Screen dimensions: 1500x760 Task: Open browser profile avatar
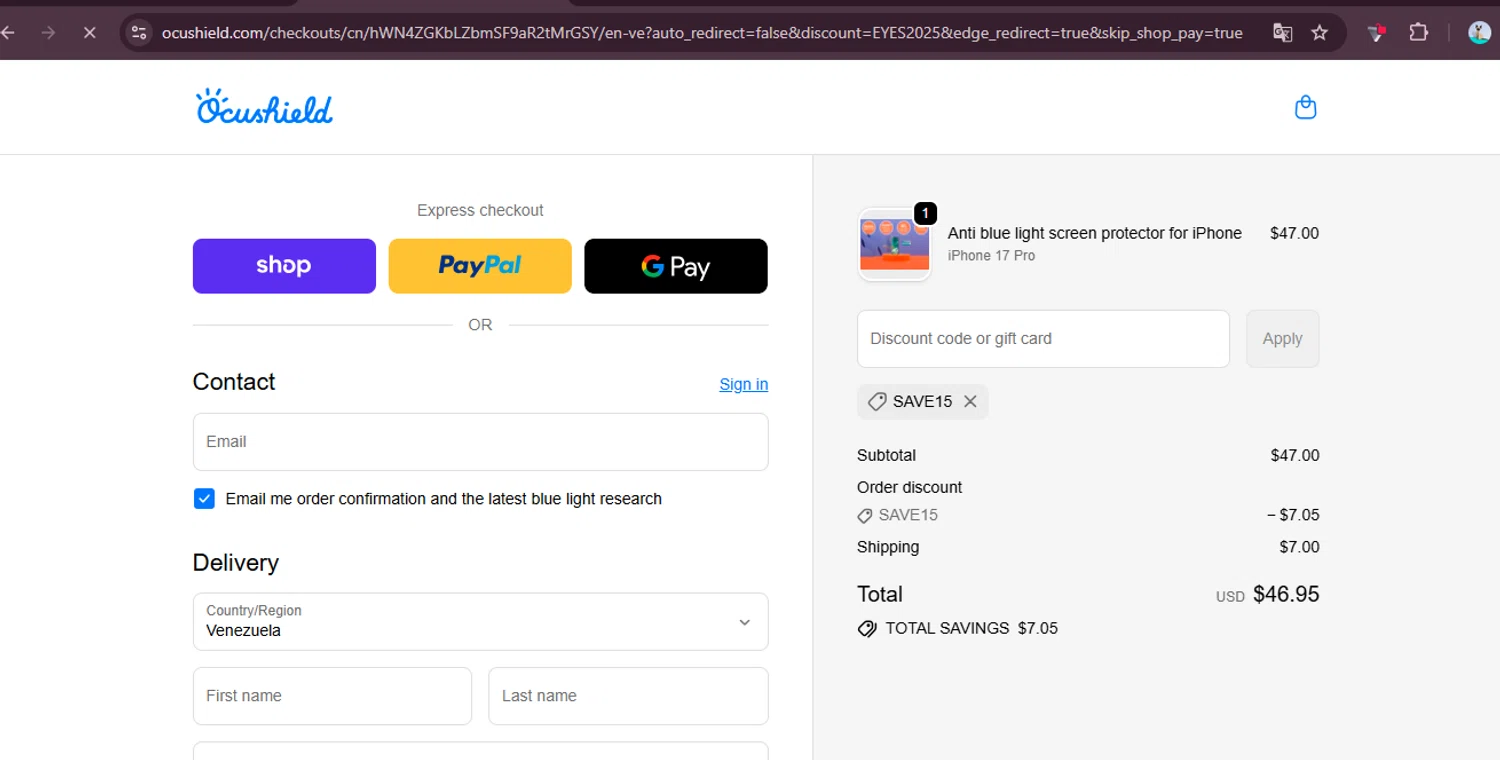tap(1479, 33)
